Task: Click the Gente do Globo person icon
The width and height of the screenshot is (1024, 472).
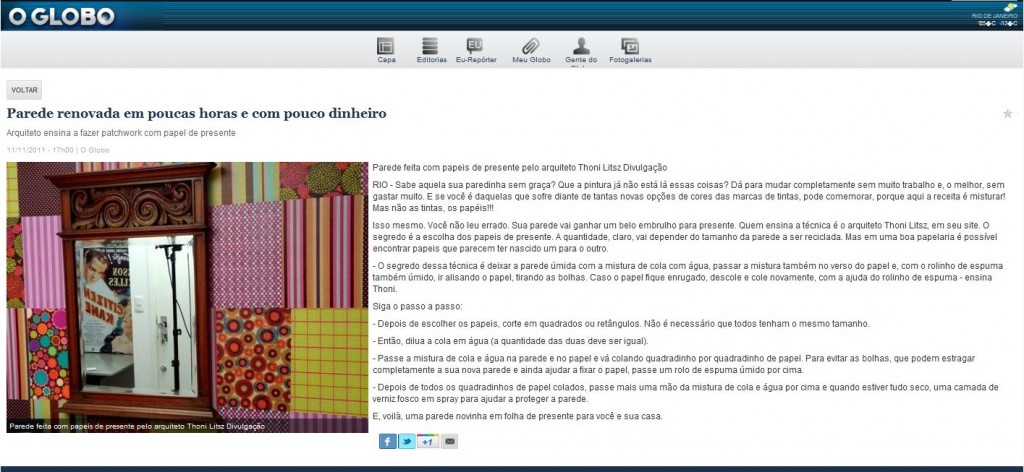Action: (581, 46)
